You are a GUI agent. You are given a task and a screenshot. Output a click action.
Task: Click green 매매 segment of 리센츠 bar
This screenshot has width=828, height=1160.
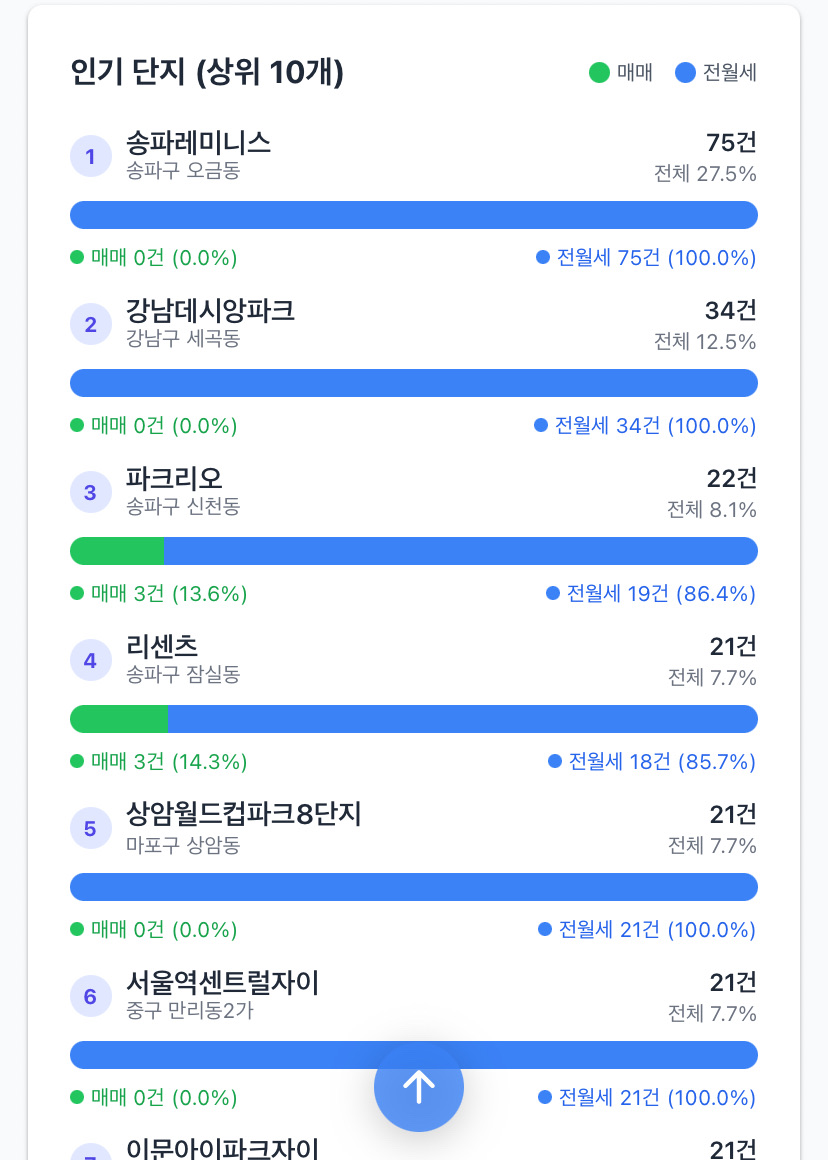(119, 719)
